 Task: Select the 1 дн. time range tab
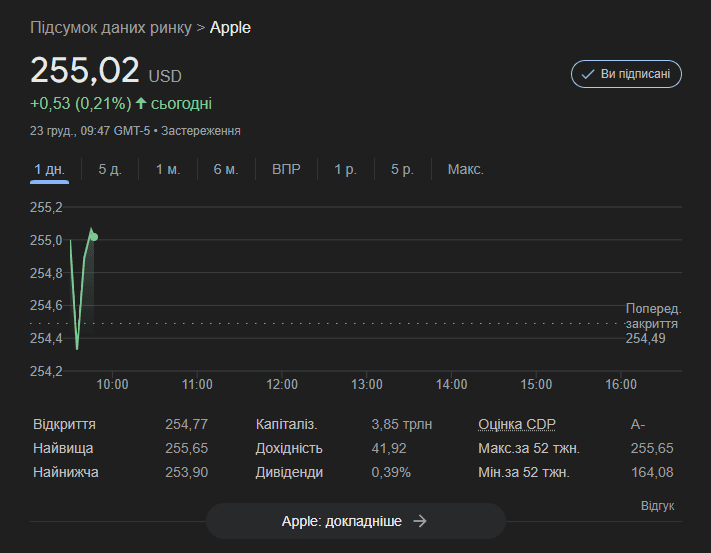tap(49, 170)
